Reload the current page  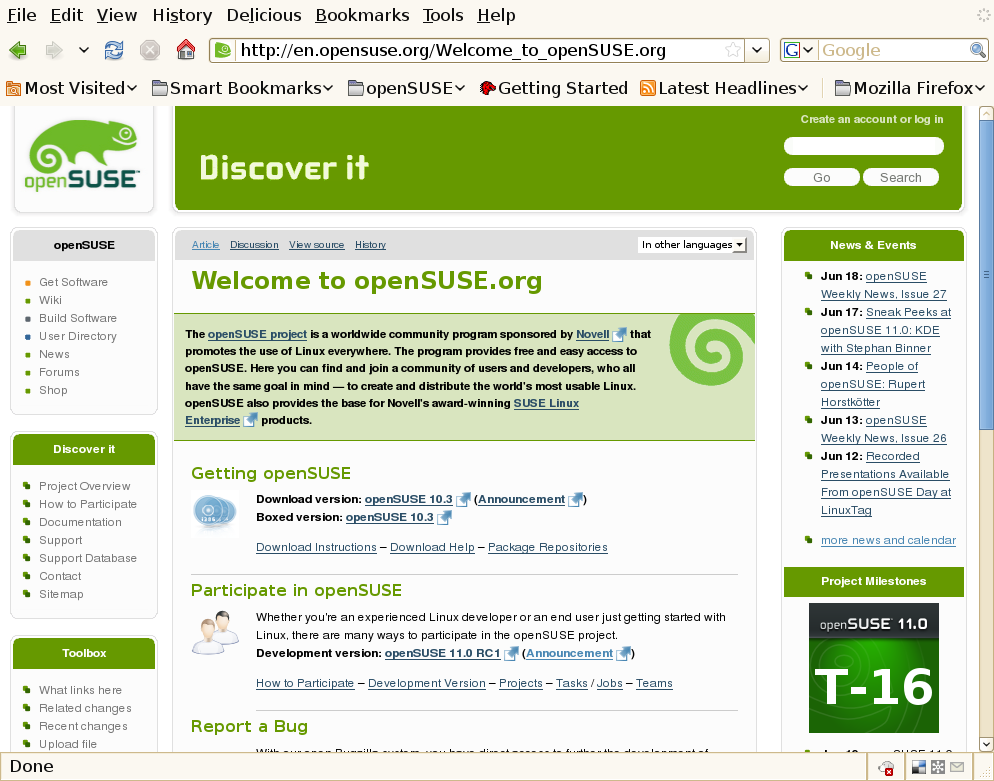pos(114,50)
